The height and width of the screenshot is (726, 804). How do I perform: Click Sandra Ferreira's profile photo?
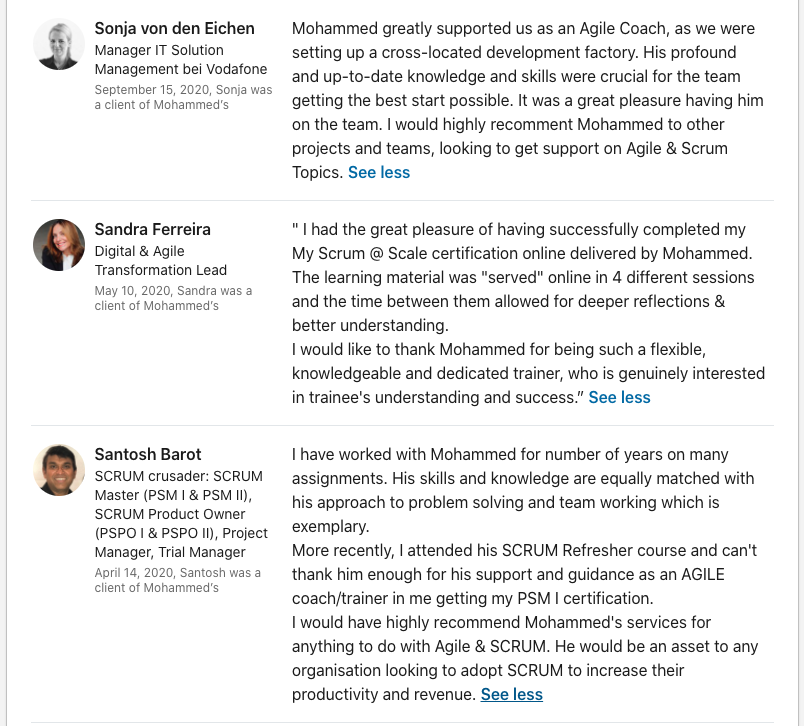[59, 245]
